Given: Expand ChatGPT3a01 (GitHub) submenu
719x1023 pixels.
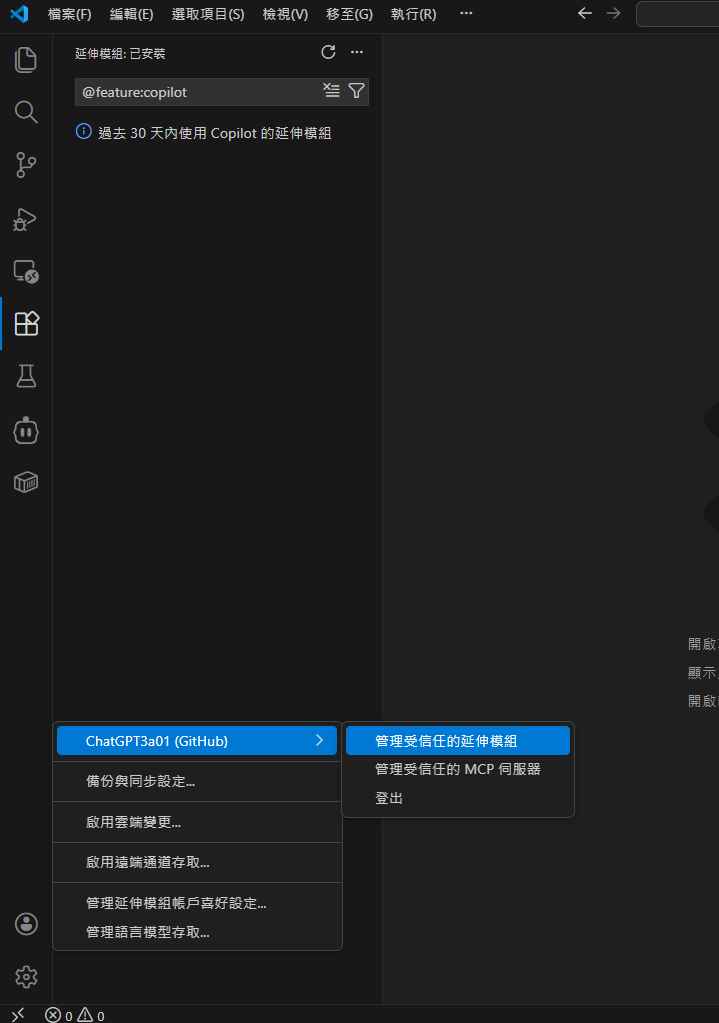Looking at the screenshot, I should tap(197, 741).
